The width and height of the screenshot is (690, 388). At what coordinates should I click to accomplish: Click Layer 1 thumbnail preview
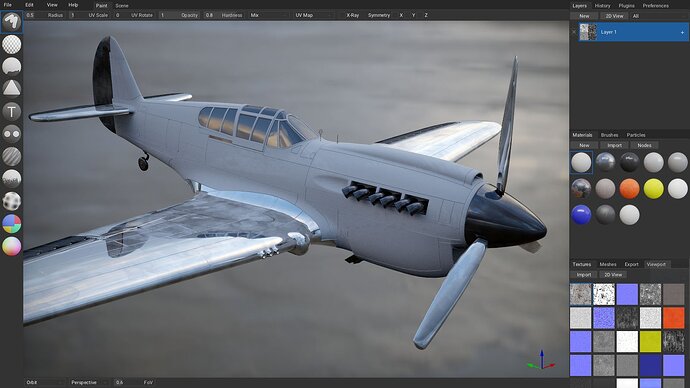[x=588, y=32]
